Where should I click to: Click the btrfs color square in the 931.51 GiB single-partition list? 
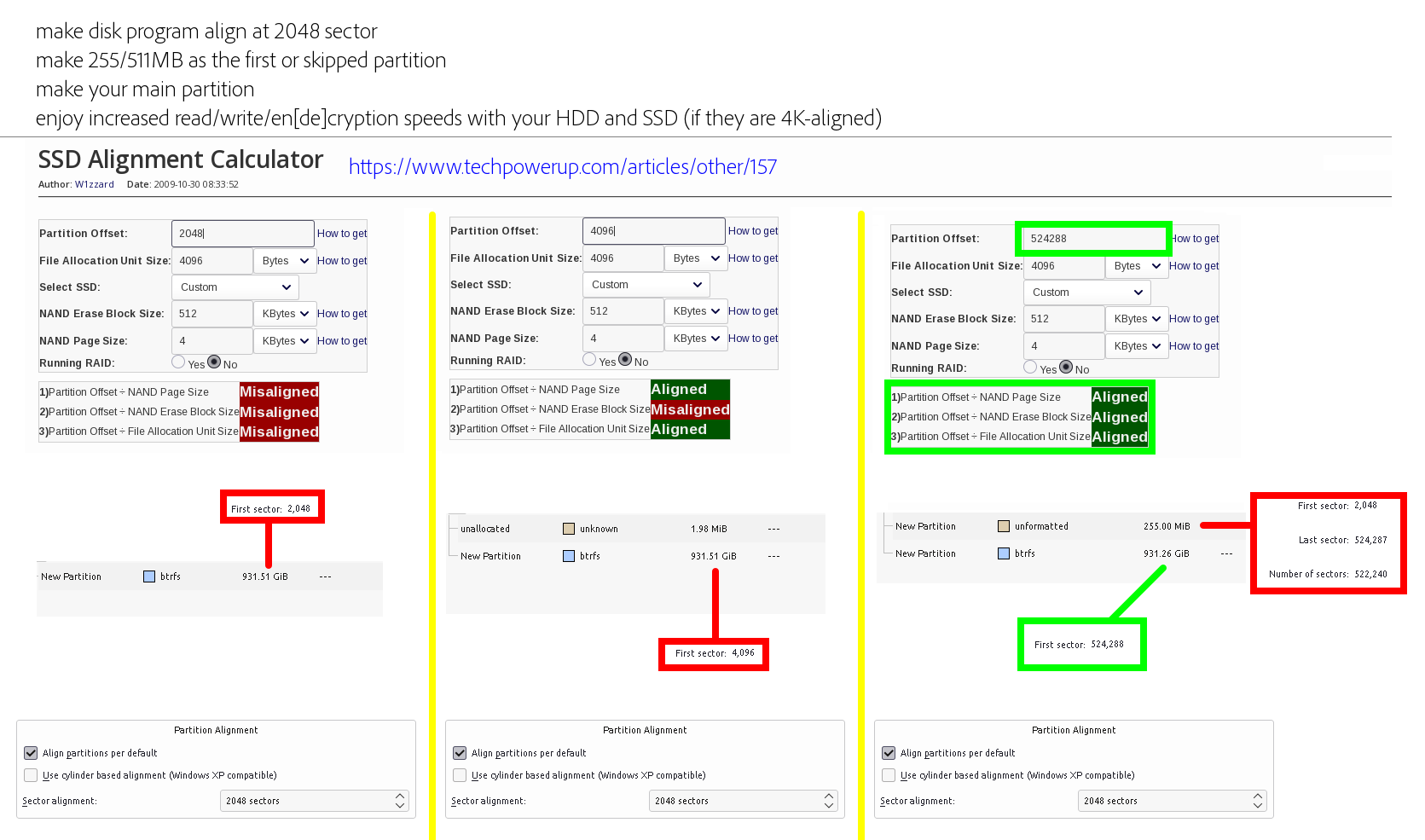coord(149,576)
